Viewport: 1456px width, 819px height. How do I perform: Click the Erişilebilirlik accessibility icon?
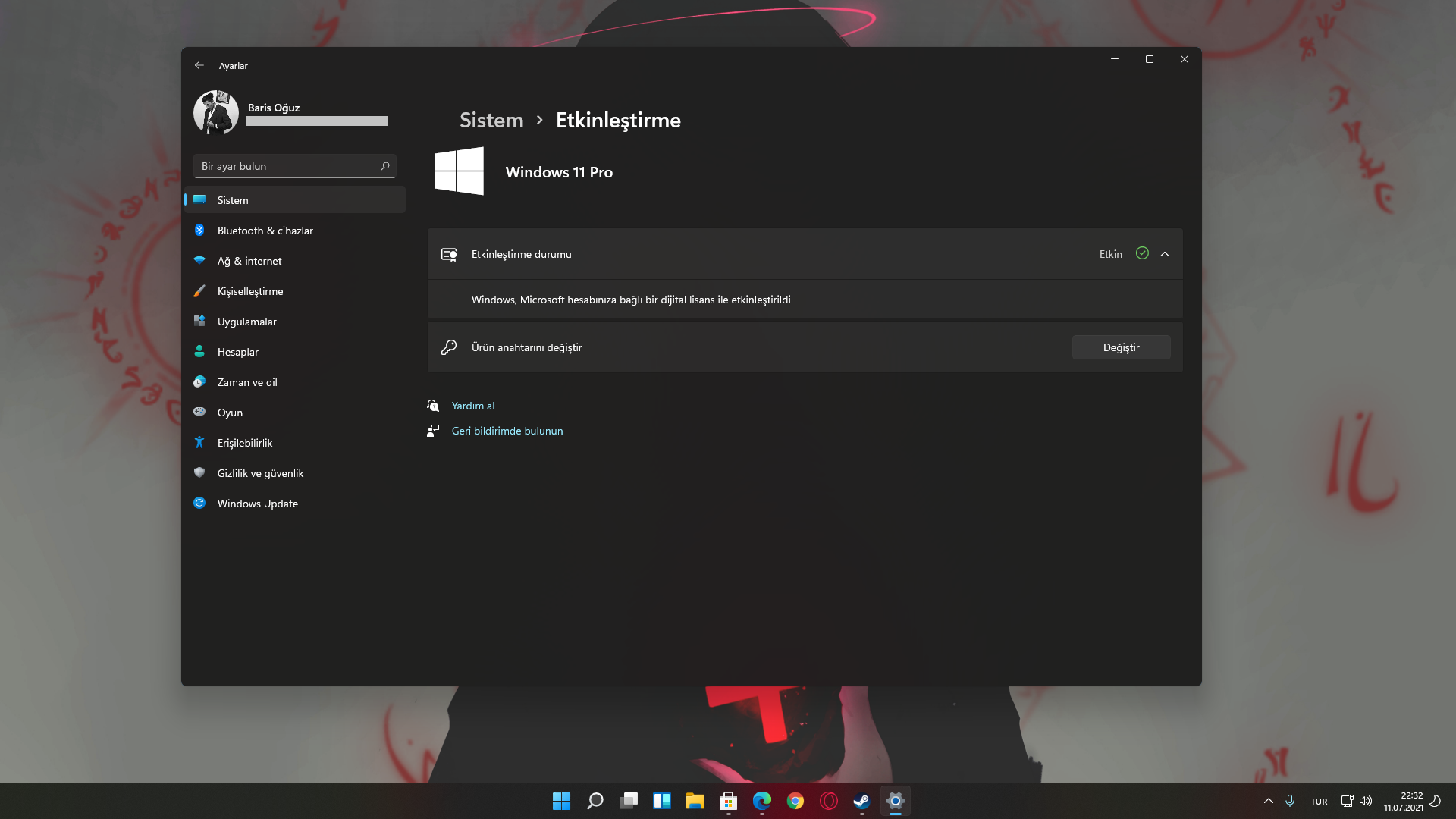(x=199, y=442)
